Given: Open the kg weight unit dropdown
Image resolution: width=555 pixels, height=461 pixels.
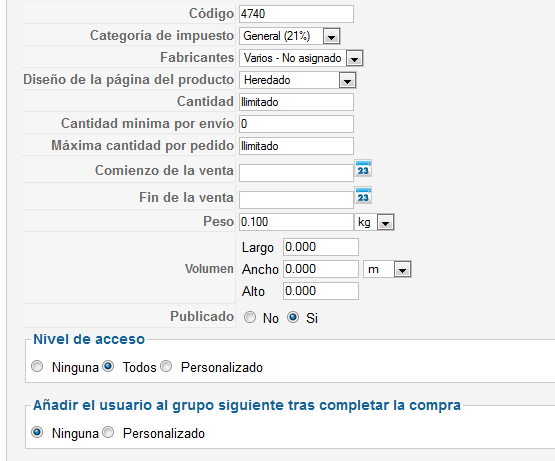Looking at the screenshot, I should (374, 222).
